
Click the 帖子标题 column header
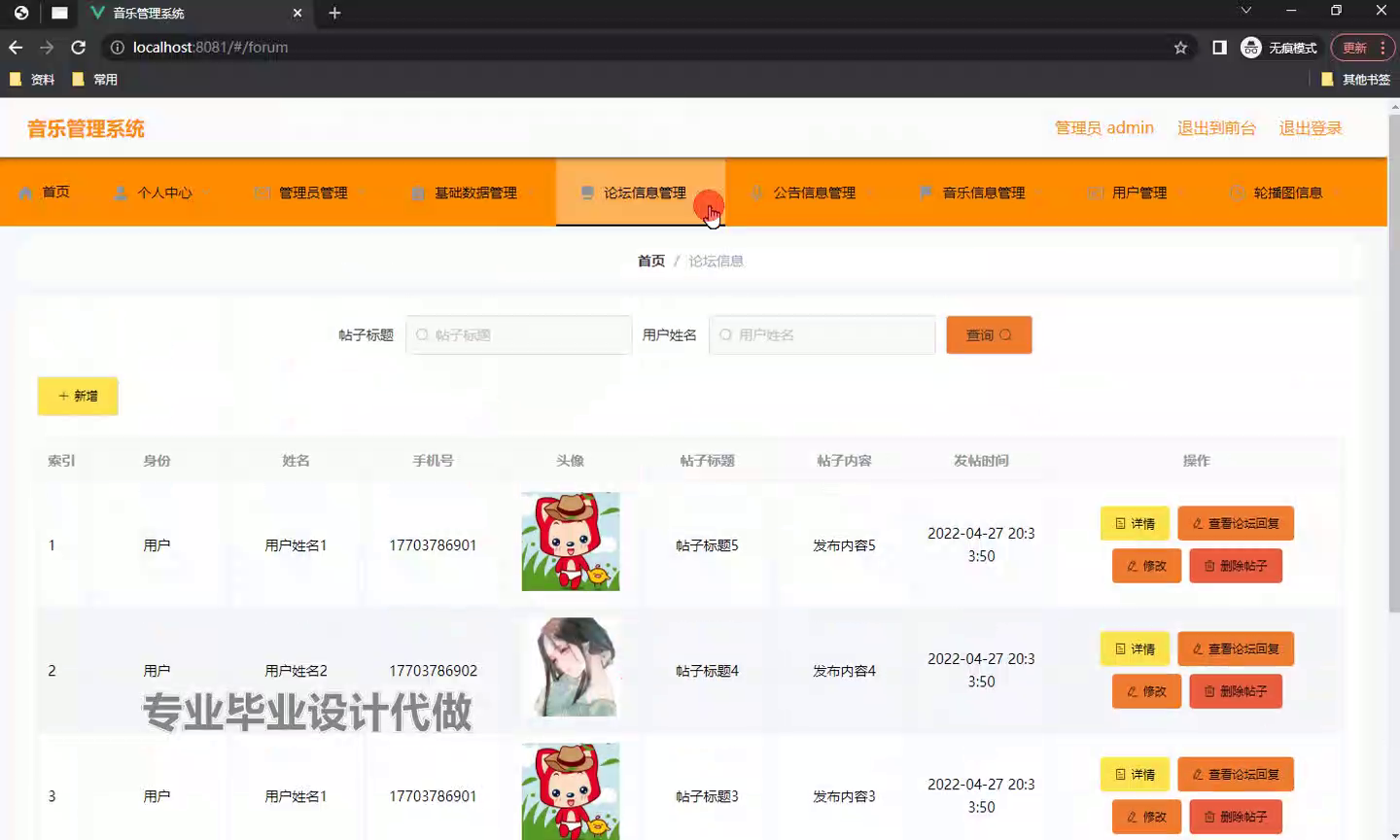[x=707, y=461]
